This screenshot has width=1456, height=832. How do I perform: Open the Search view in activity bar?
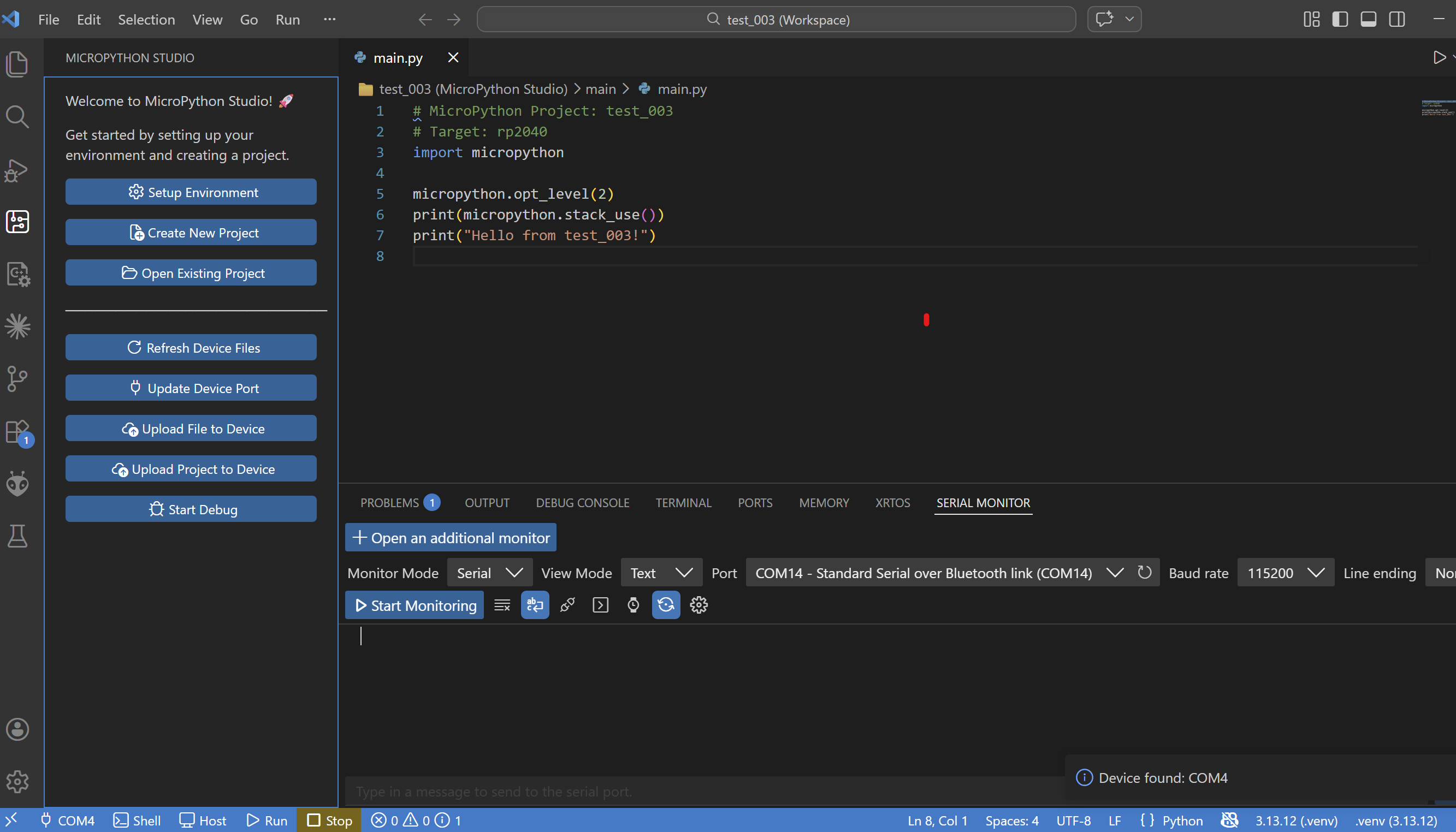coord(17,117)
